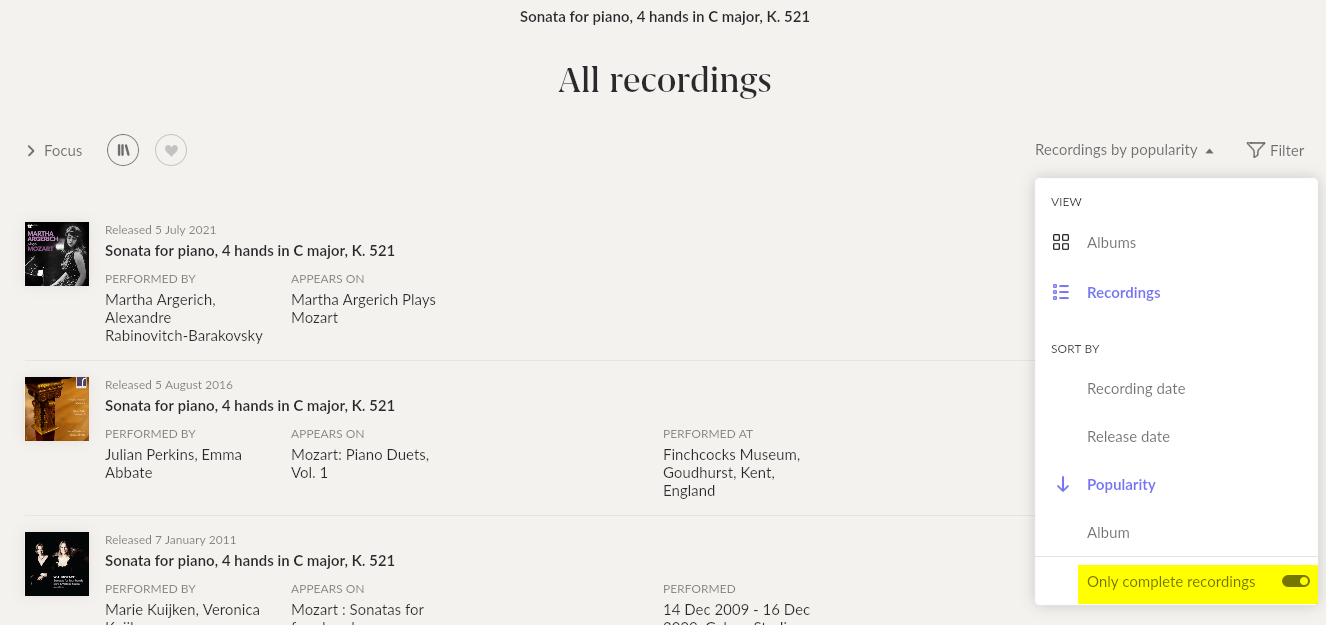Open the 2016 release recording title

250,406
